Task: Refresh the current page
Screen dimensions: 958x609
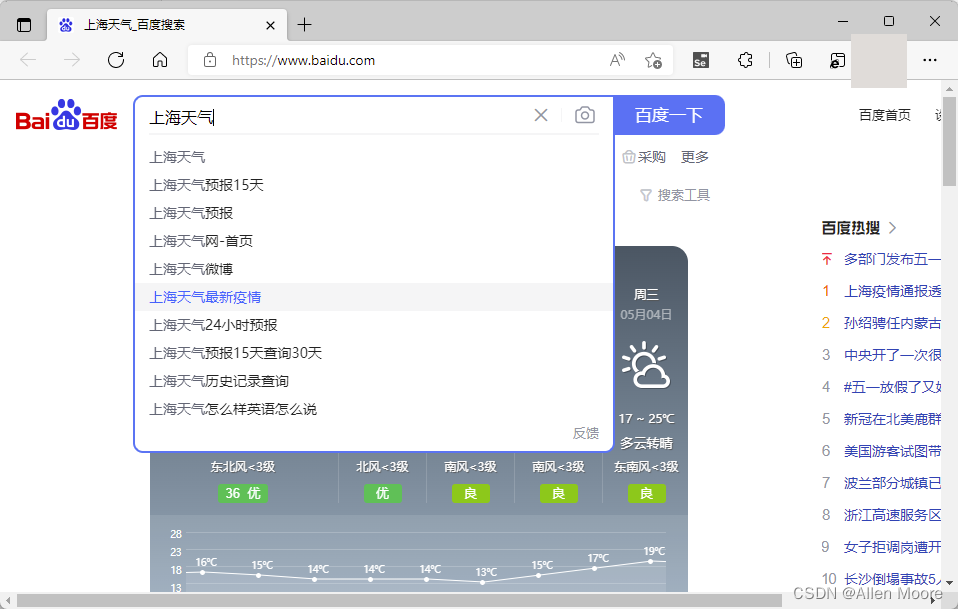Action: pyautogui.click(x=116, y=60)
